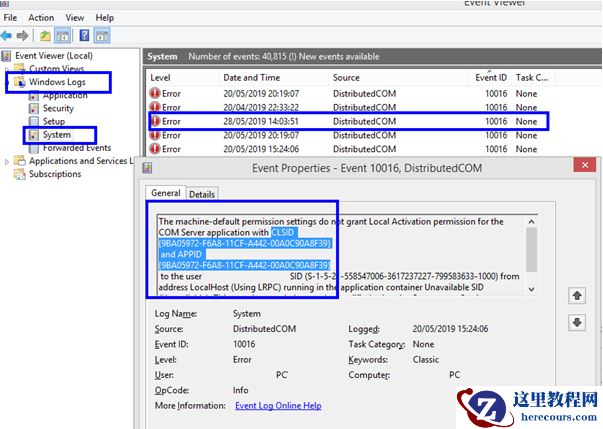Sort events by Date and Time column
The width and height of the screenshot is (603, 429).
(x=273, y=78)
